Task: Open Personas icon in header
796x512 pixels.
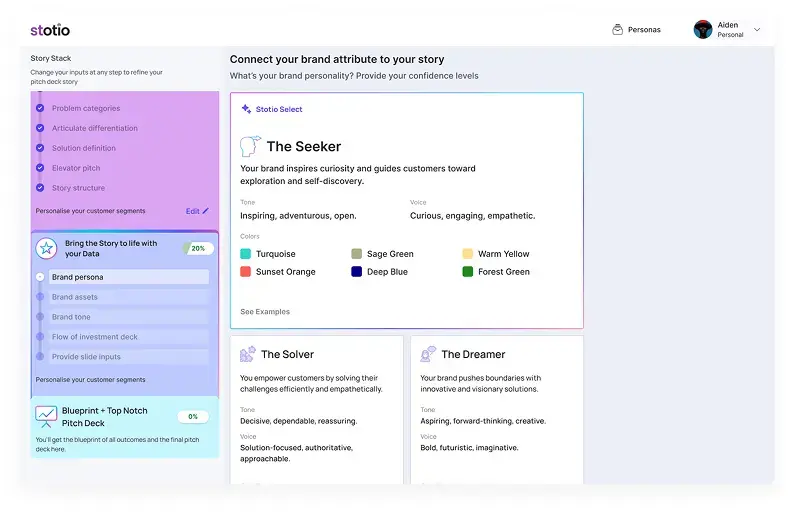Action: tap(617, 29)
